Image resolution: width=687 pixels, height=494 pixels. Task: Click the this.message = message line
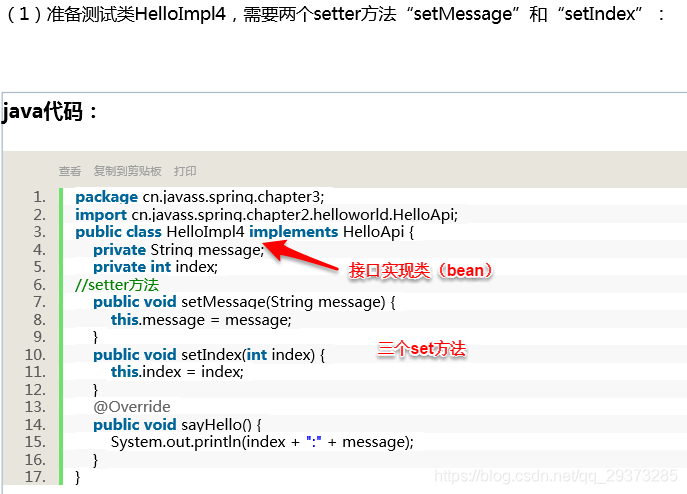click(201, 320)
